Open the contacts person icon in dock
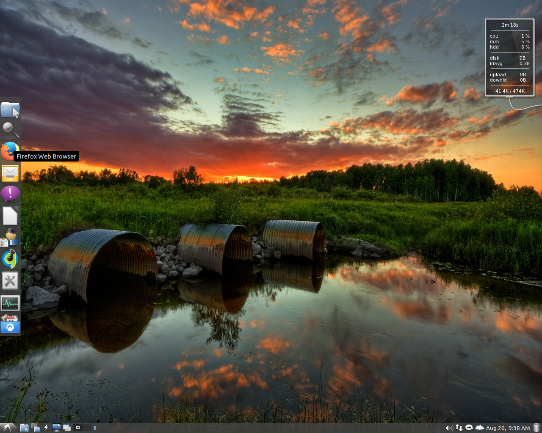Image resolution: width=542 pixels, height=433 pixels. coord(10,237)
